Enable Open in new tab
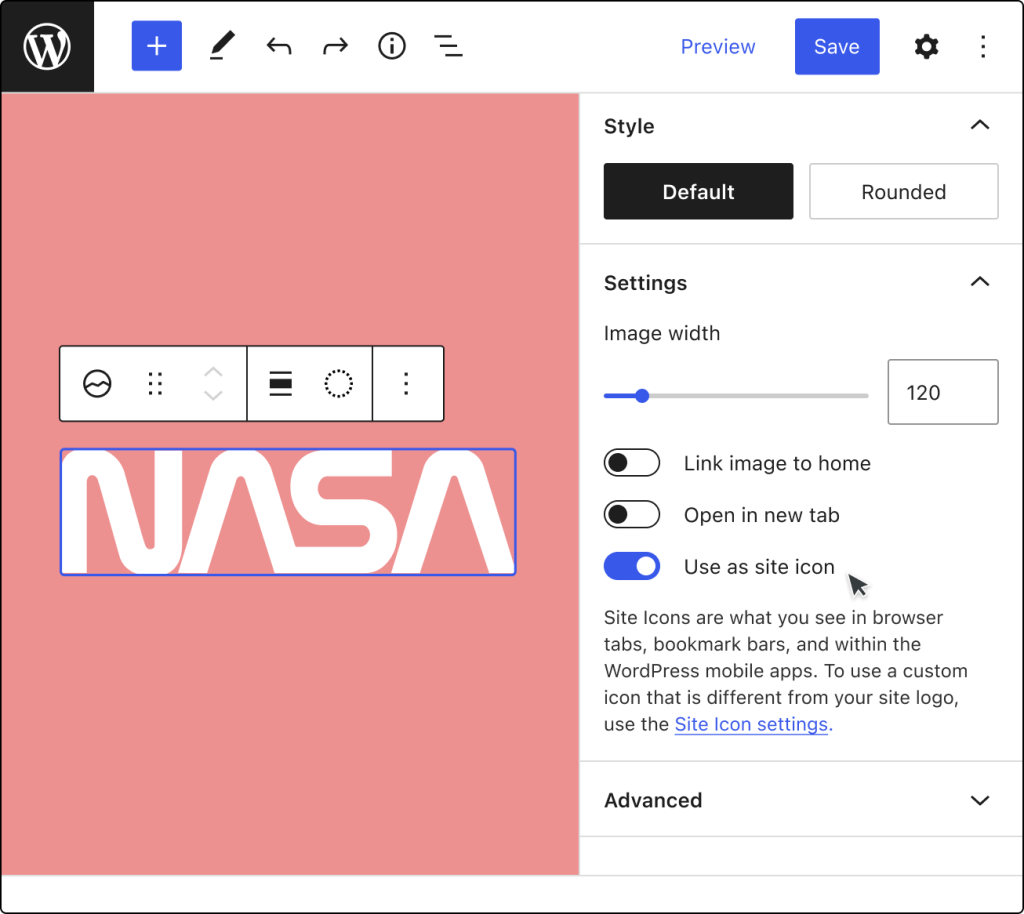1024x914 pixels. pyautogui.click(x=631, y=515)
